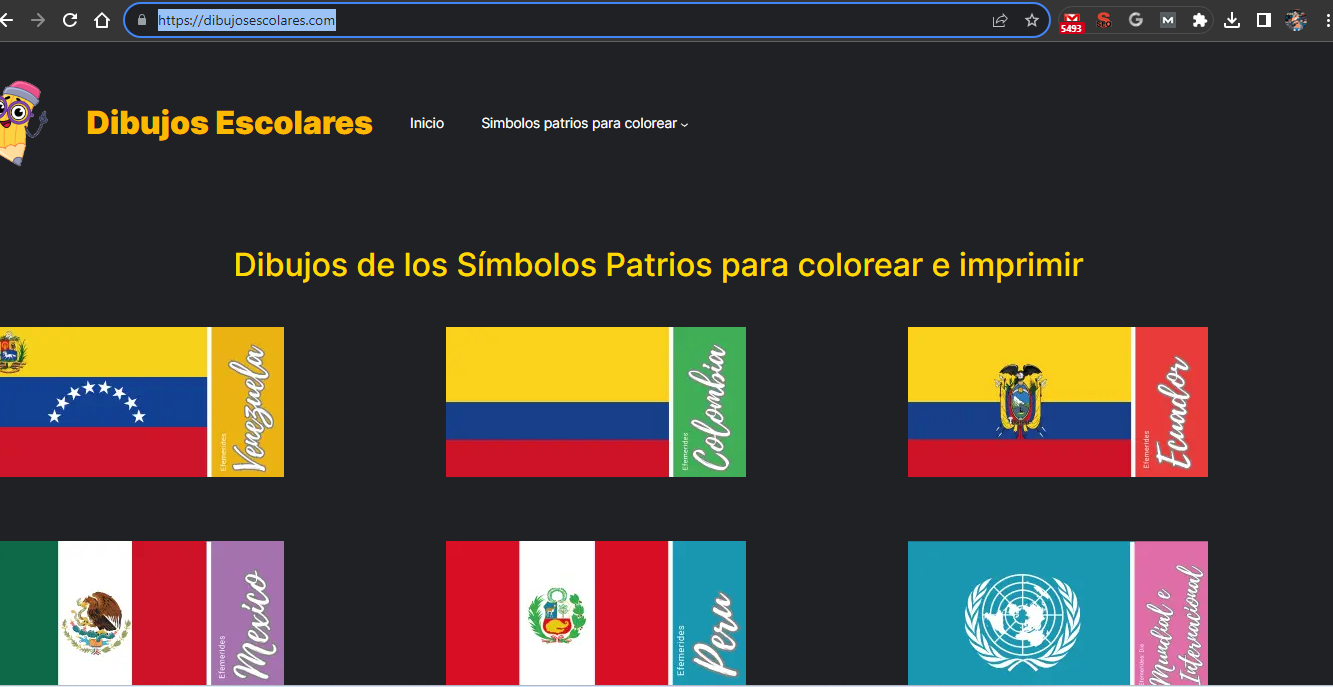Screen dimensions: 1333x687
Task: Open Simbolos patrios para colorear menu
Action: tap(579, 124)
